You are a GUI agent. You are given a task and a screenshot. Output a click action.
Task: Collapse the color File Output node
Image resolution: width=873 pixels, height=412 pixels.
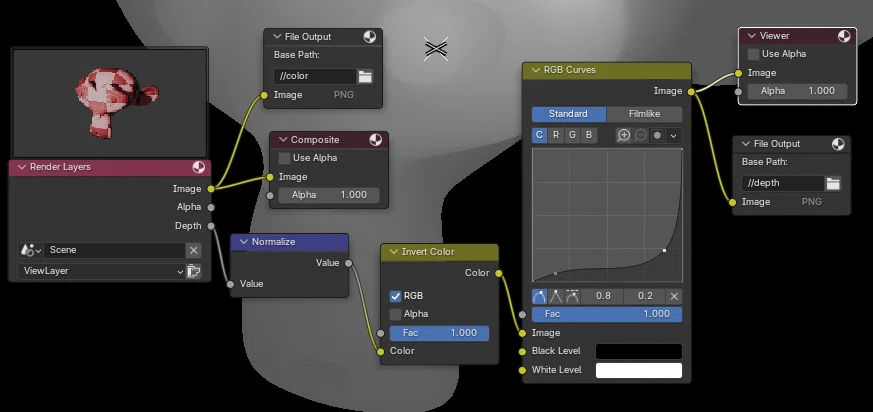coord(277,37)
